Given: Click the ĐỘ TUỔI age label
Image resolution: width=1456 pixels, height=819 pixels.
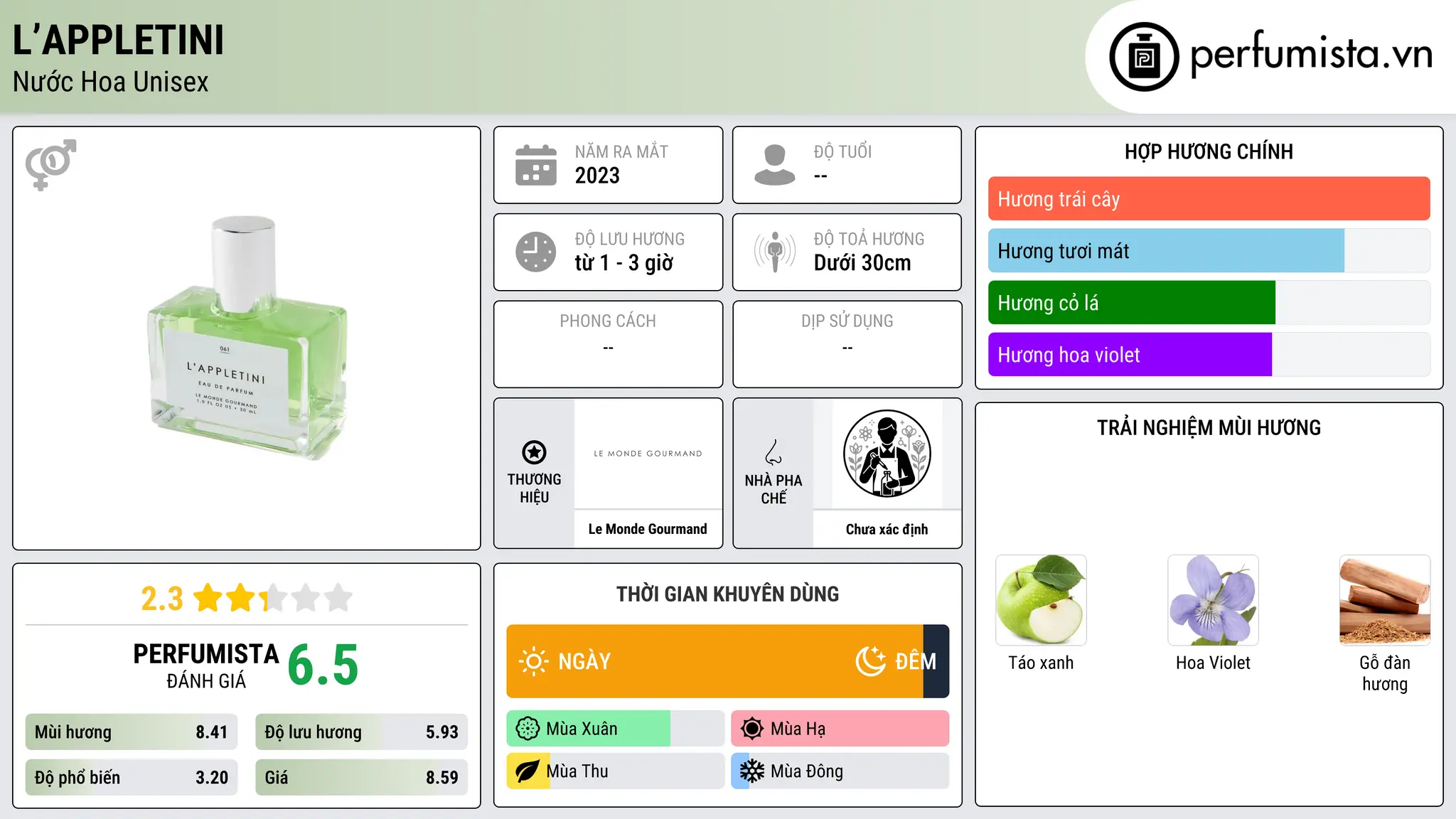Looking at the screenshot, I should click(842, 152).
